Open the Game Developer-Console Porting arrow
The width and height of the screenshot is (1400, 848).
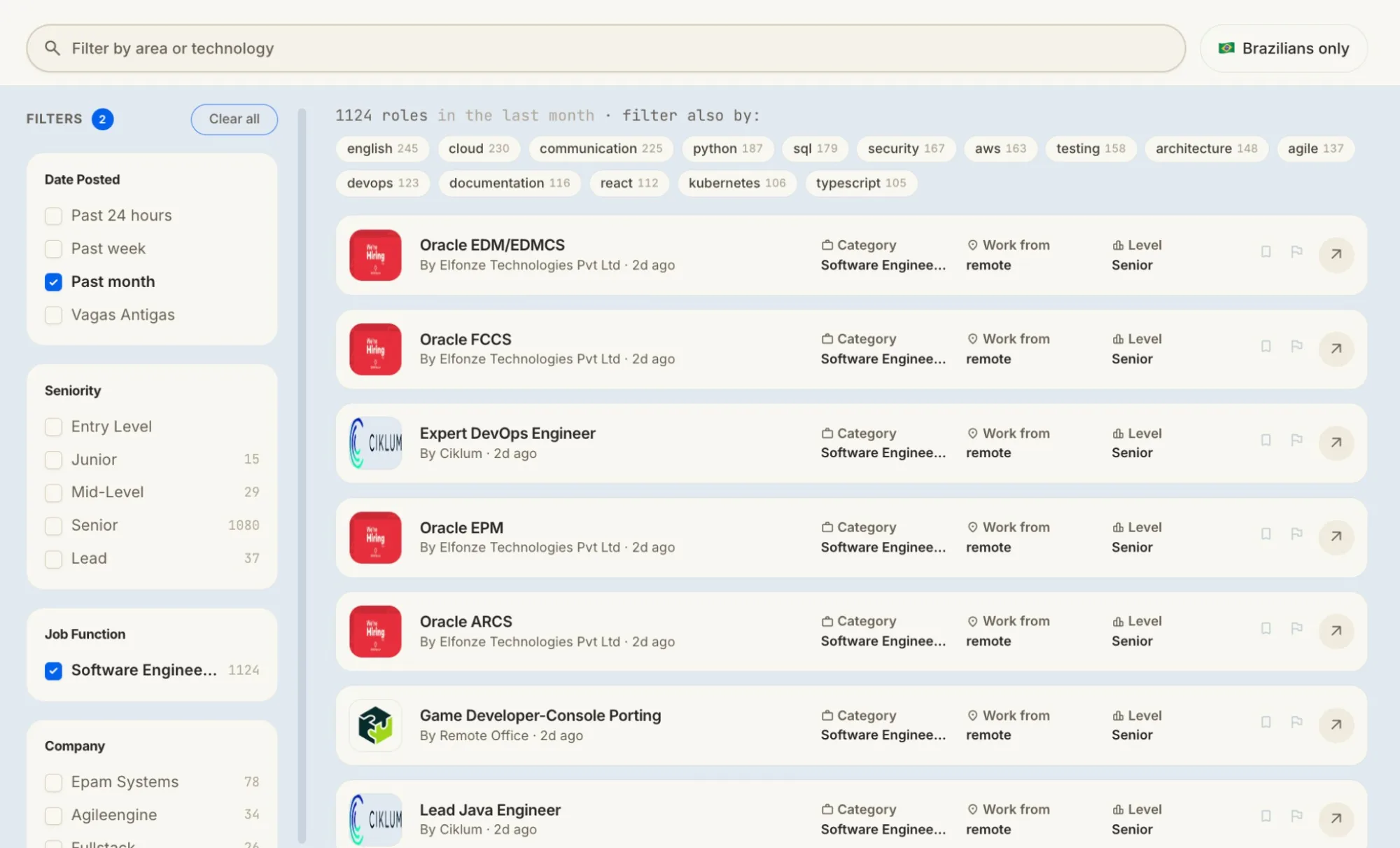[1336, 725]
